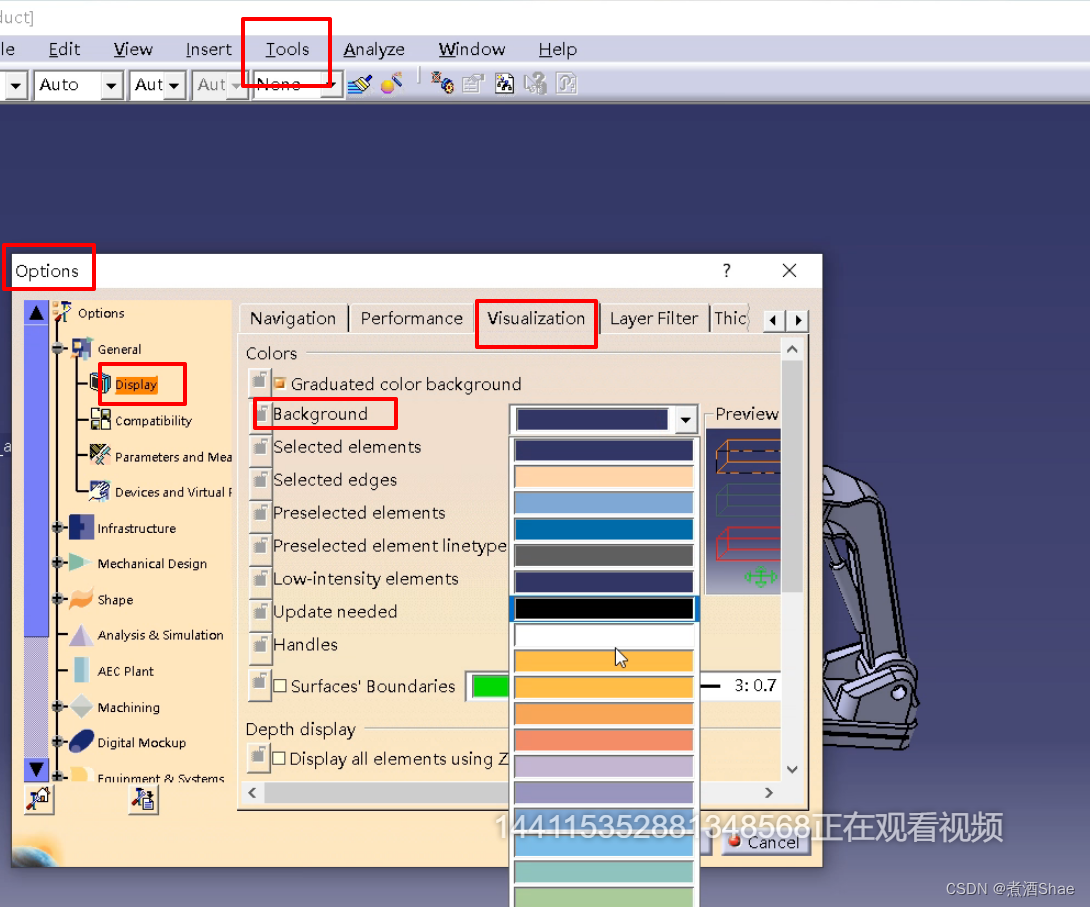The height and width of the screenshot is (907, 1090).
Task: Click the reset-to-defaults icon at bottom left
Action: click(x=38, y=797)
